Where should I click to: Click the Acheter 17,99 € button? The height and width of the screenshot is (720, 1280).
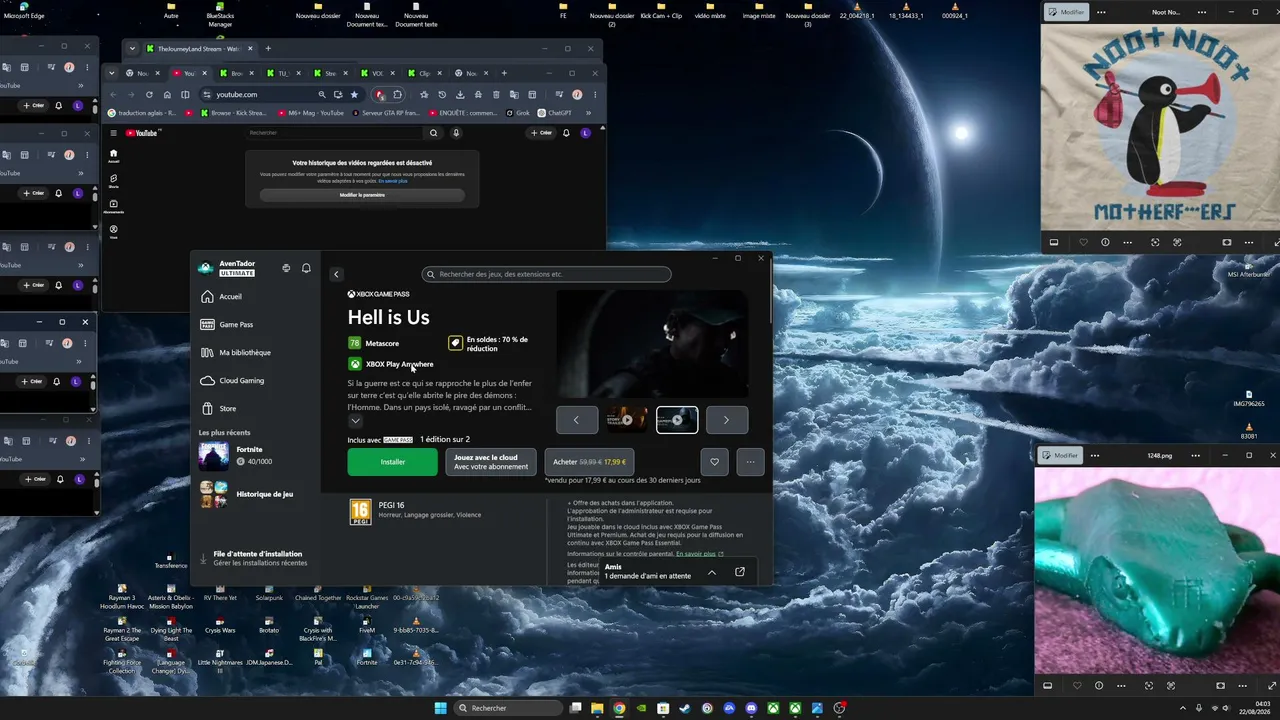point(589,462)
